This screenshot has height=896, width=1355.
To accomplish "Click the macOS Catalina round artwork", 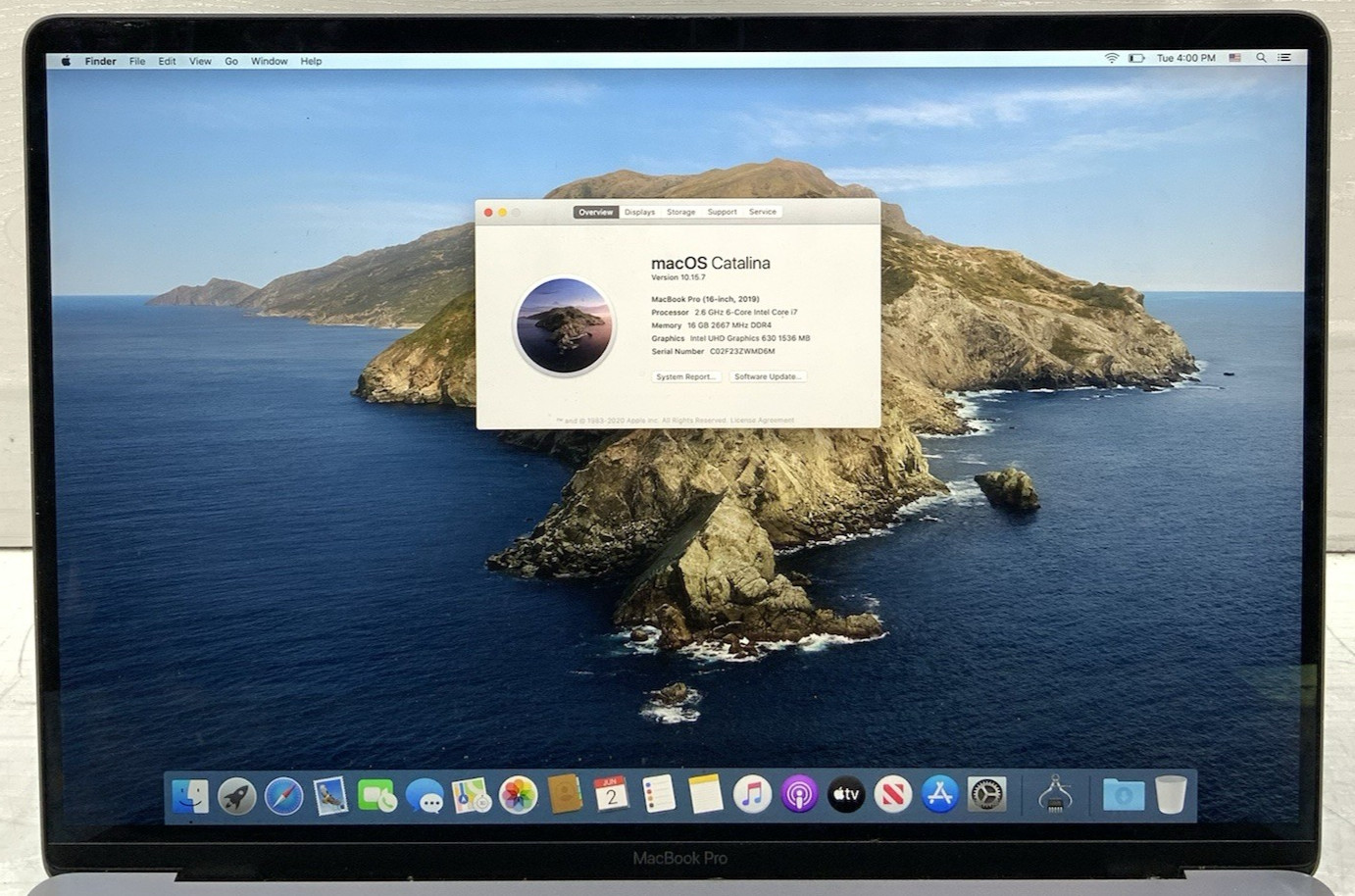I will click(564, 325).
